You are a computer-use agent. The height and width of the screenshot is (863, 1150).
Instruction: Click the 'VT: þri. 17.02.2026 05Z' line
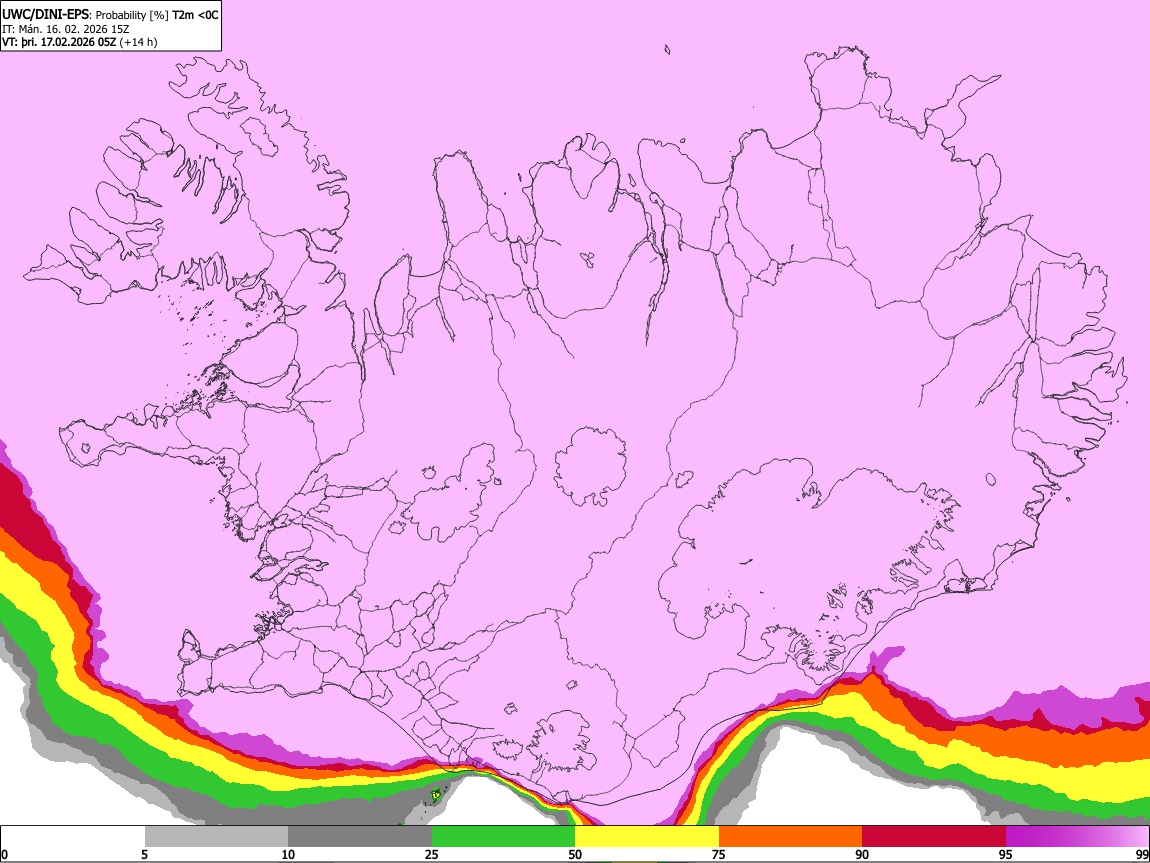(x=59, y=42)
